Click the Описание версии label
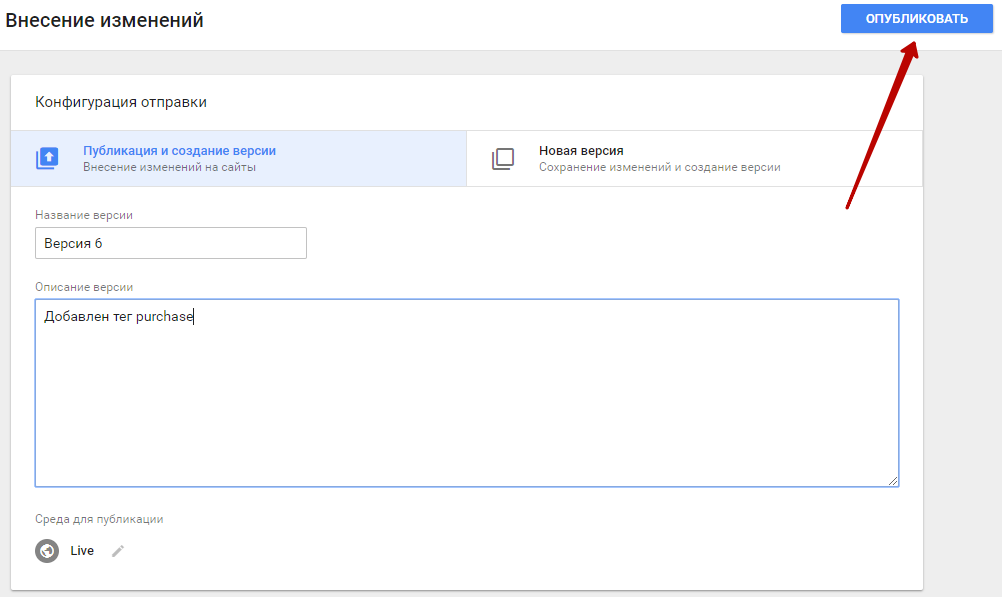This screenshot has height=597, width=1002. pyautogui.click(x=84, y=287)
